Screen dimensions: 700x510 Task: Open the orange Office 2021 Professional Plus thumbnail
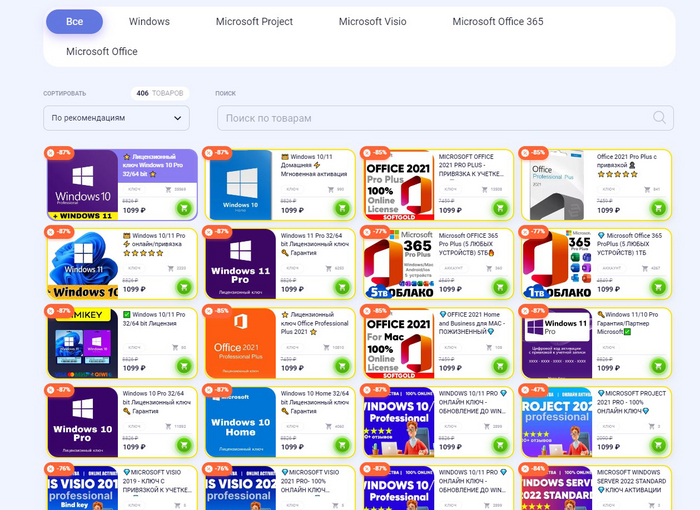click(x=241, y=343)
